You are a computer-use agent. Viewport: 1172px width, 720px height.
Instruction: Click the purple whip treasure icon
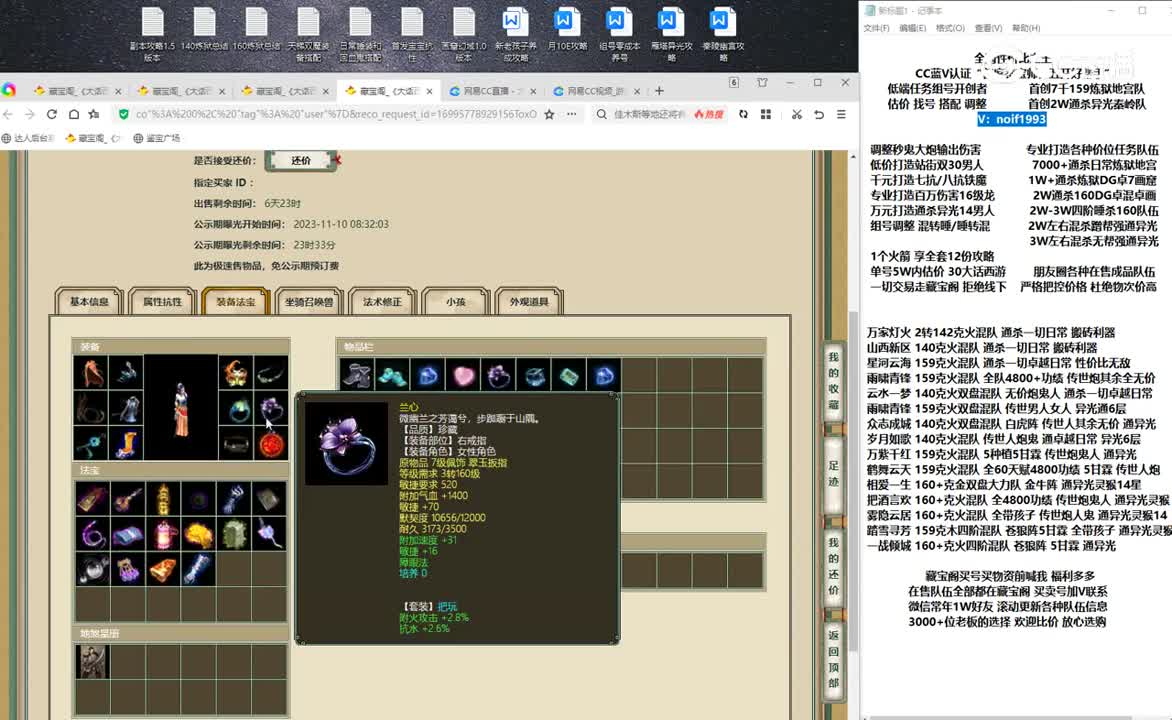(x=91, y=535)
